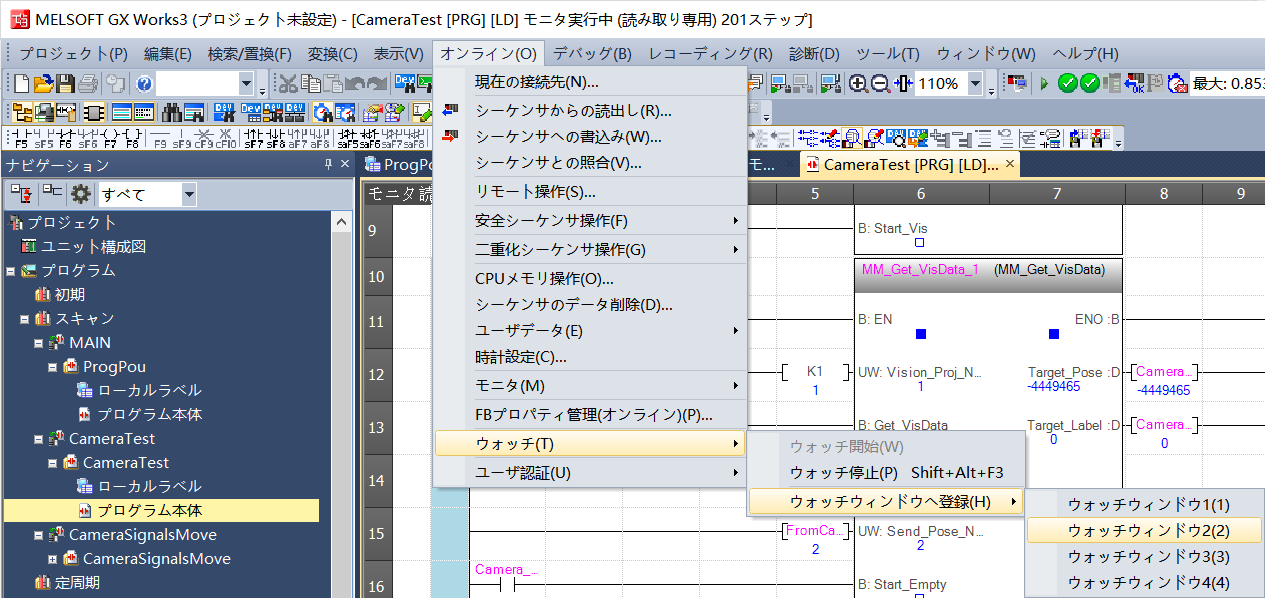This screenshot has height=598, width=1265.
Task: Open the すべて filter dropdown
Action: click(x=189, y=194)
